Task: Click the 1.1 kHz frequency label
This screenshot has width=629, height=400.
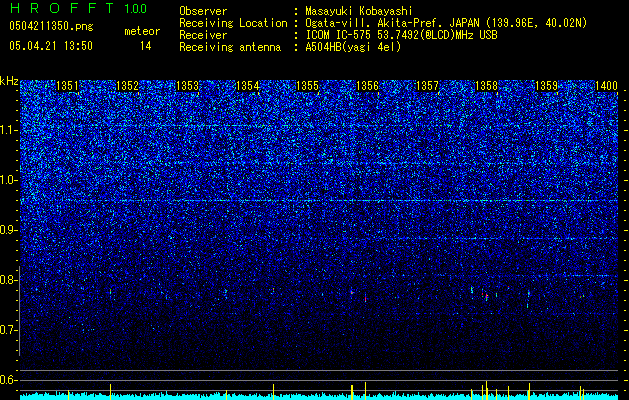Action: pyautogui.click(x=8, y=130)
